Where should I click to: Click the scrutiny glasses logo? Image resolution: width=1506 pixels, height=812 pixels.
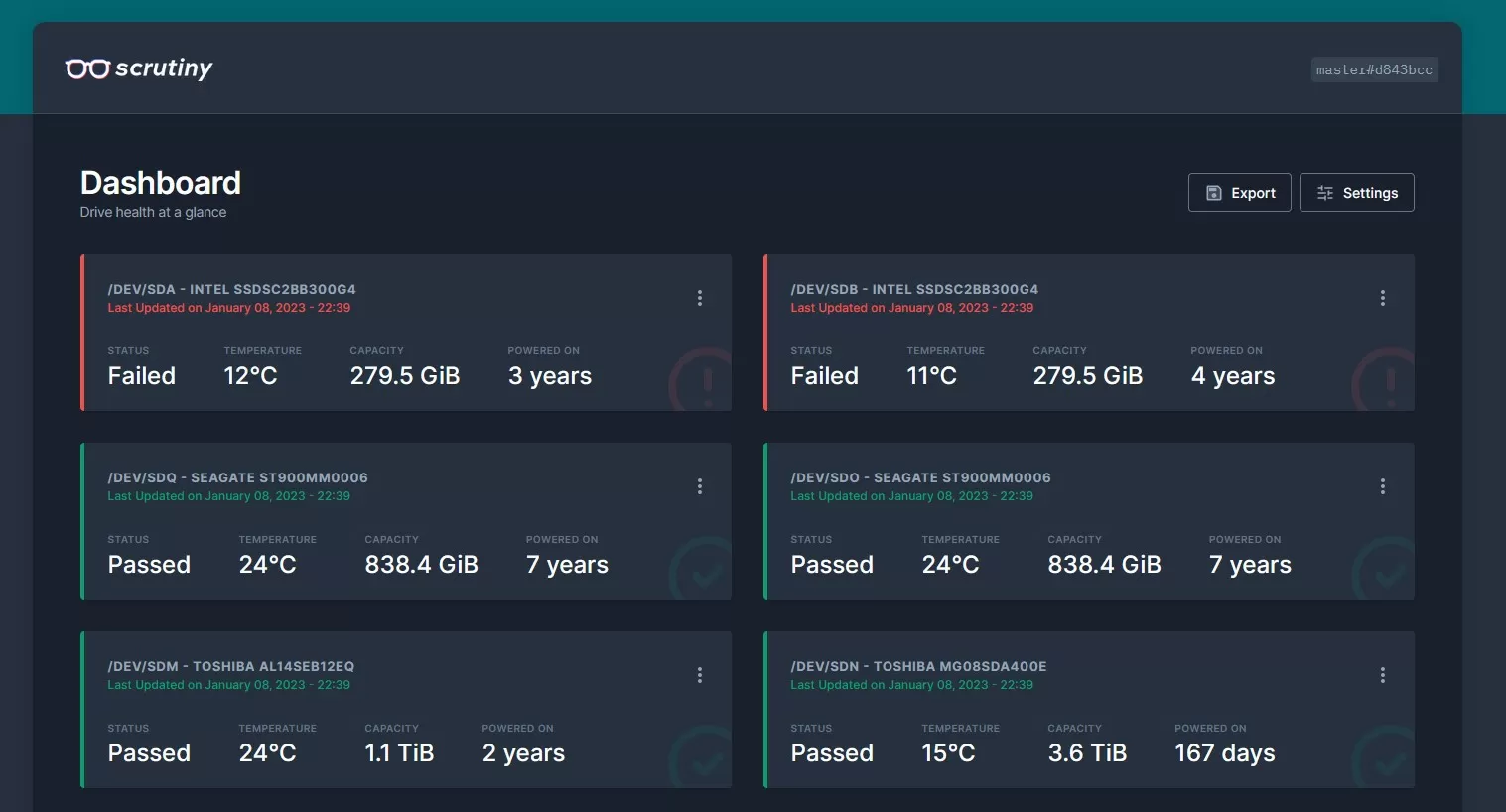click(x=139, y=68)
